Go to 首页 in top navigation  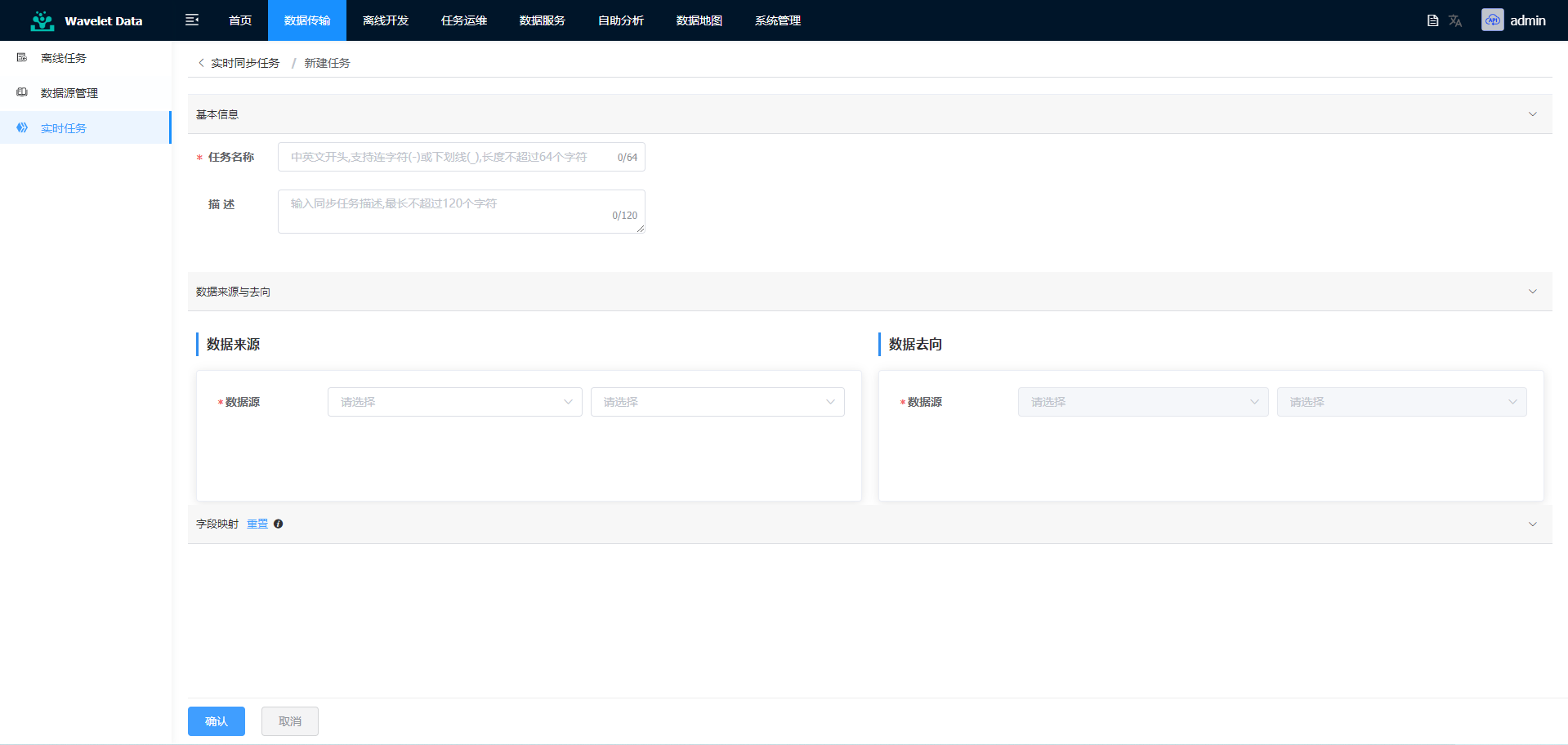pos(240,20)
